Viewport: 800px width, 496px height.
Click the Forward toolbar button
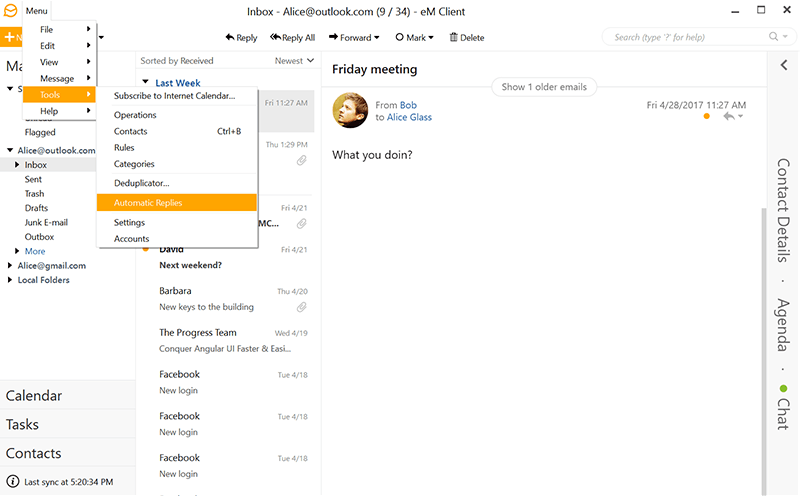tap(354, 37)
